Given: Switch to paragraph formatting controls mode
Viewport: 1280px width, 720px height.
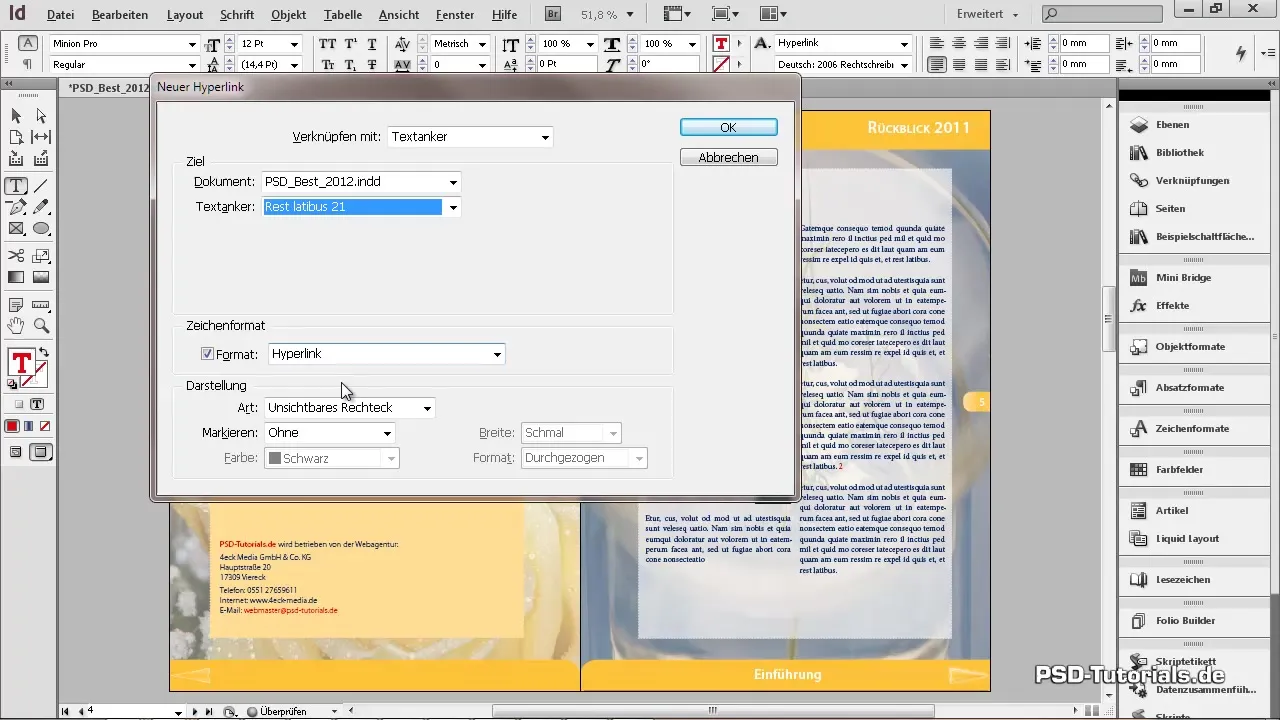Looking at the screenshot, I should [x=28, y=64].
